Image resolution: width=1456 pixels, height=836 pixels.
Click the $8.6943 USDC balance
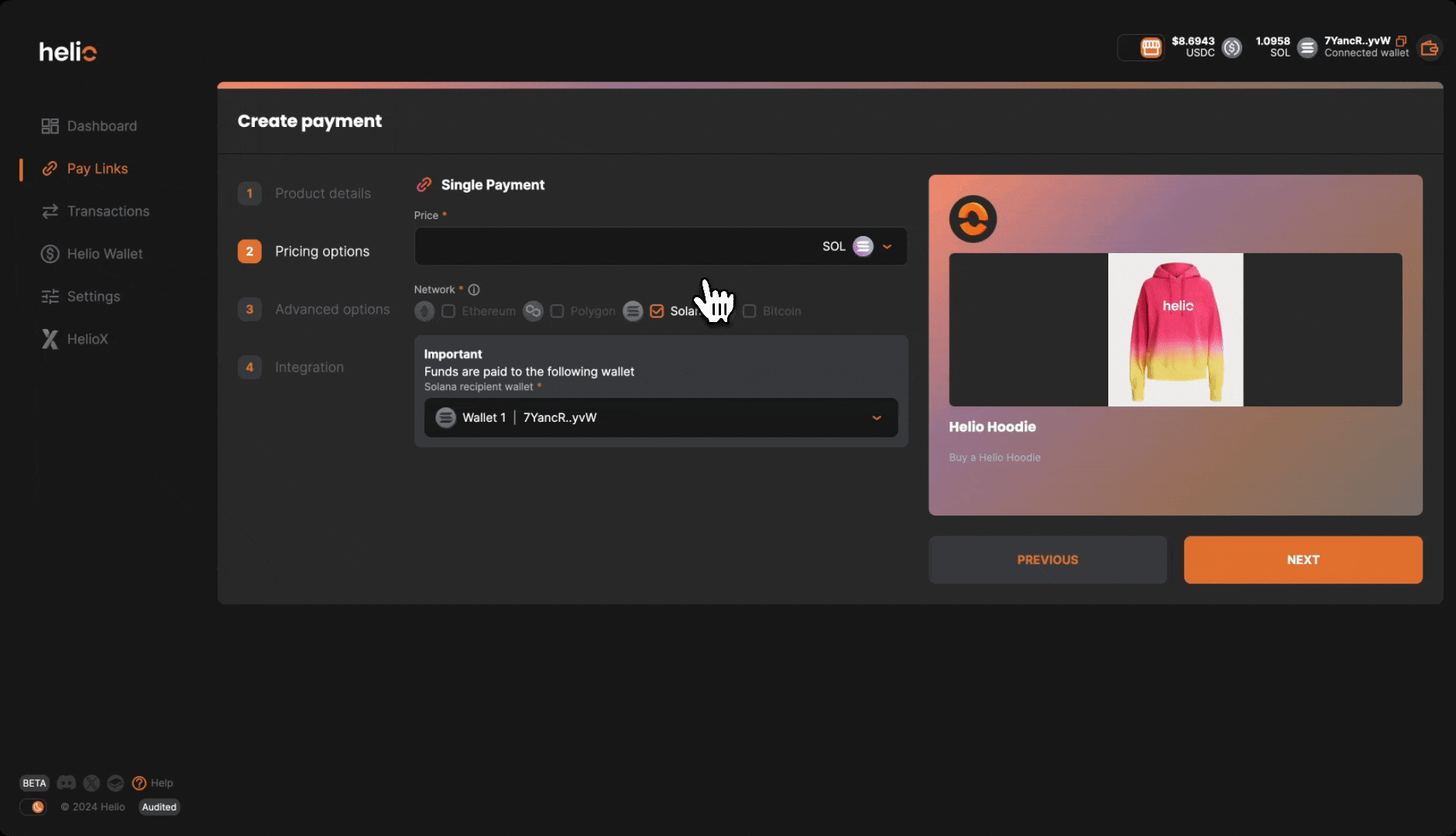(1193, 47)
